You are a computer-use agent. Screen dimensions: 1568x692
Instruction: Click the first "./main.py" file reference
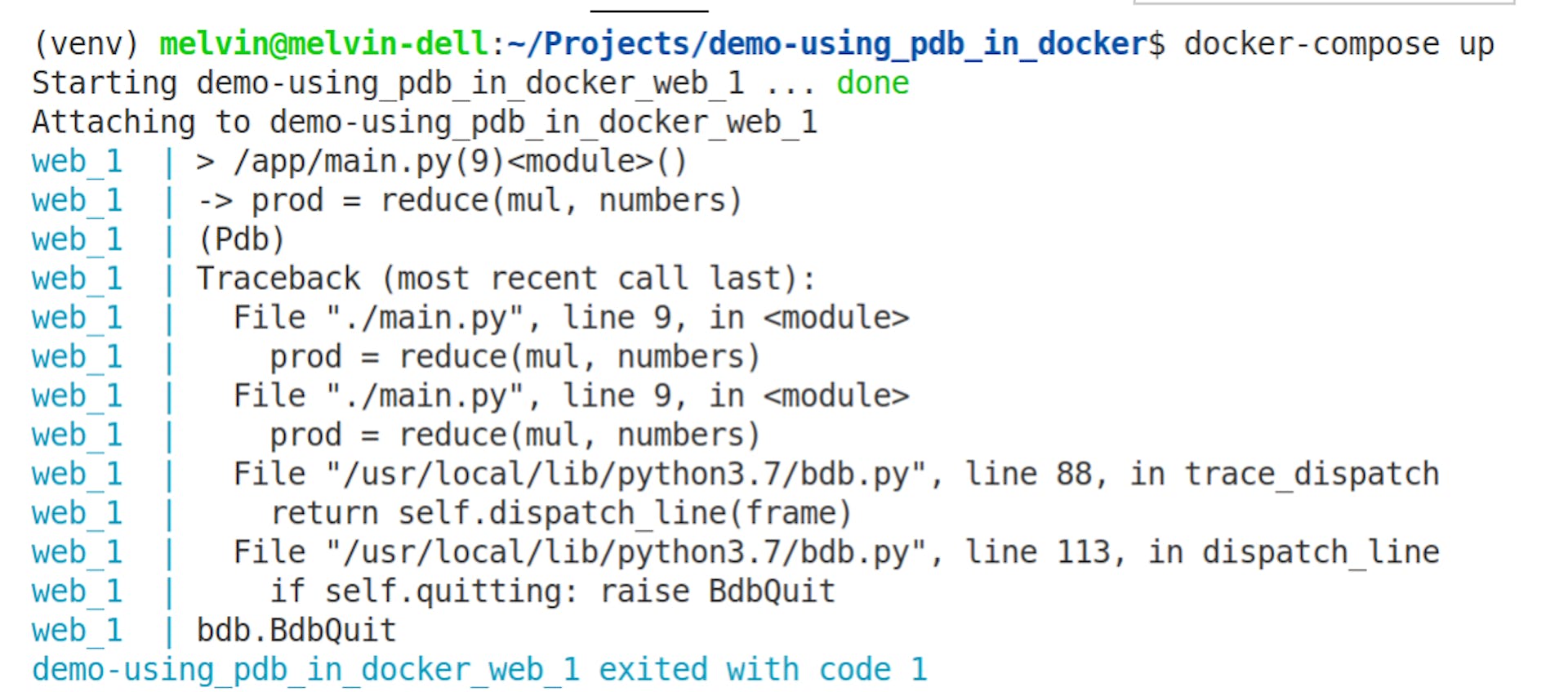425,319
